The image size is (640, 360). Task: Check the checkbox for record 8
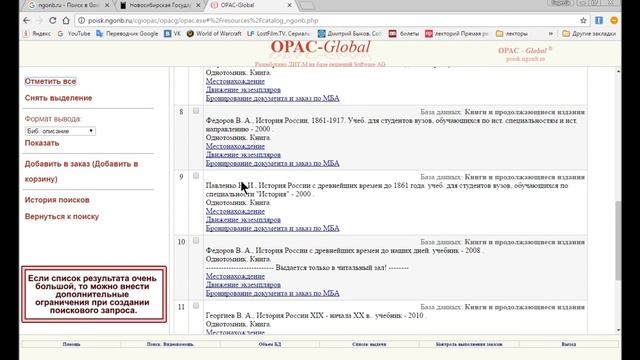tap(196, 111)
